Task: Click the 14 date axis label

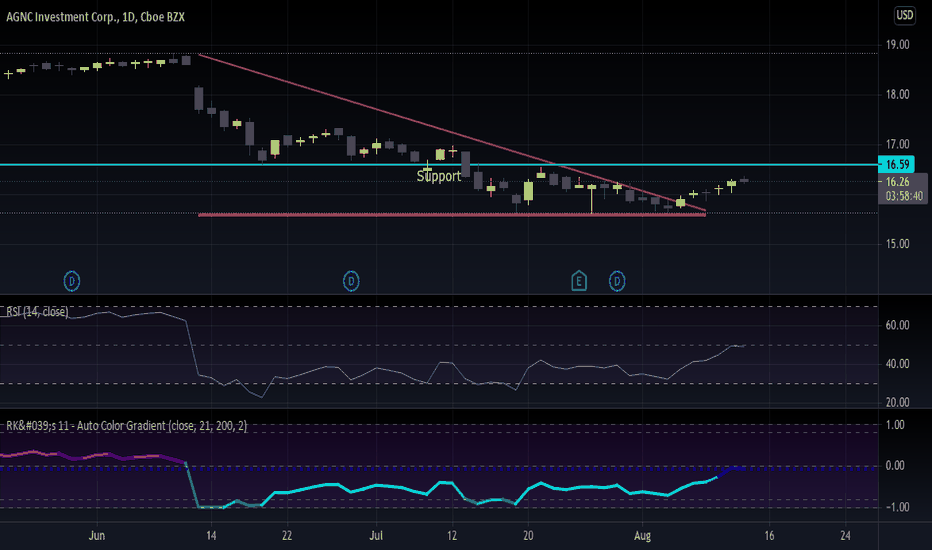Action: pyautogui.click(x=211, y=536)
